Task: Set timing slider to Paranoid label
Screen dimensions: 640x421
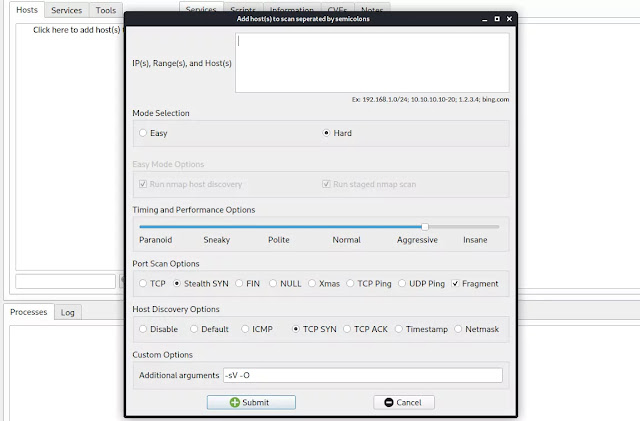Action: tap(156, 240)
